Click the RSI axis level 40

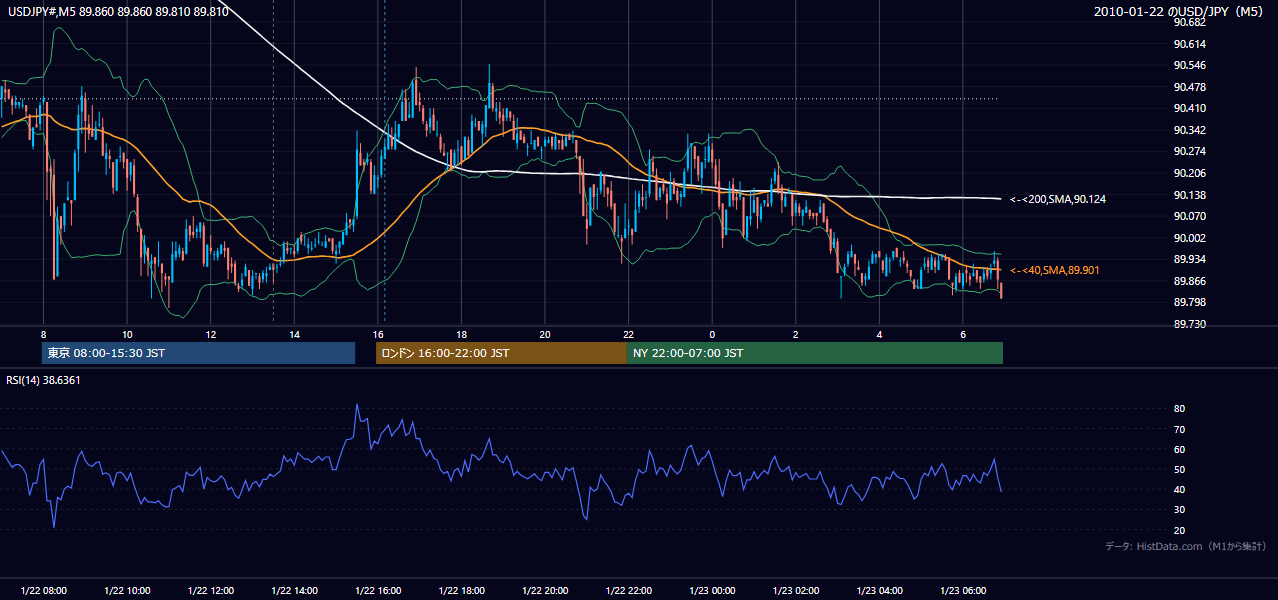coord(1179,489)
